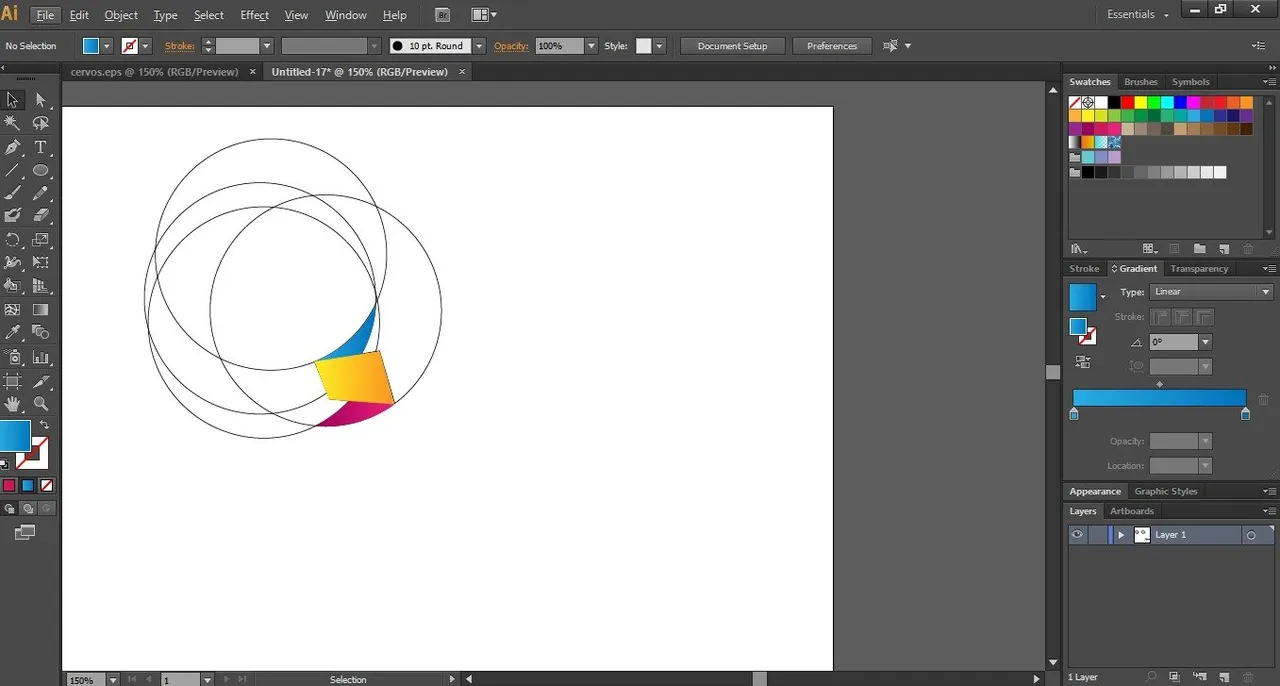Enable Draw Normal mode

pyautogui.click(x=10, y=509)
